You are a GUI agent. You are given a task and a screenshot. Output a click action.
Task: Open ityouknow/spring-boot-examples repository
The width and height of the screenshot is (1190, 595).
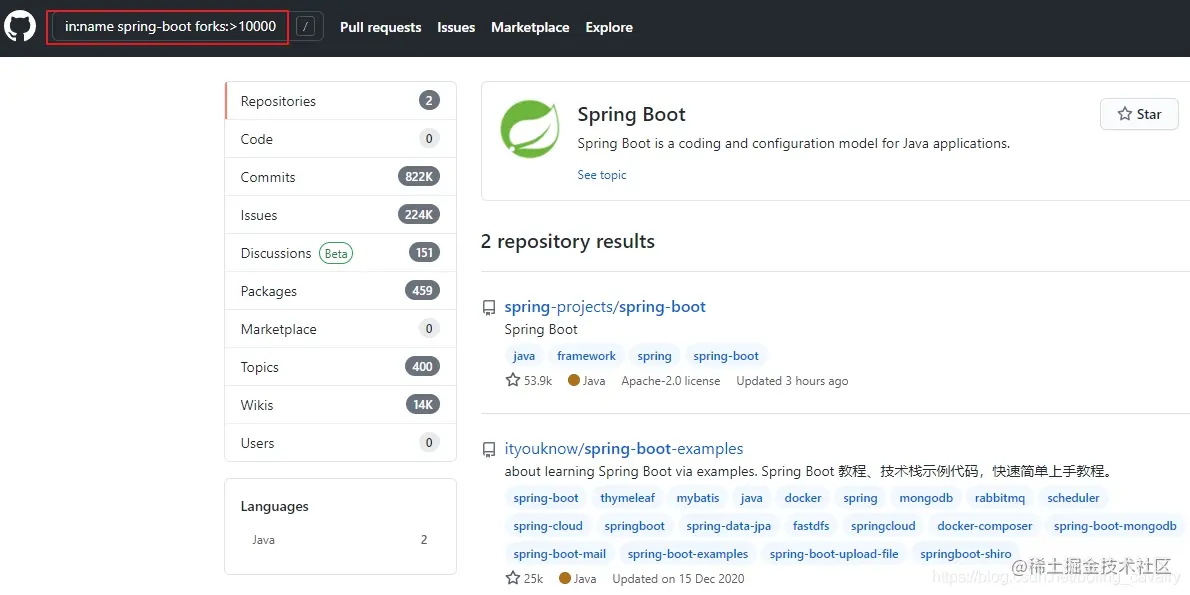pos(624,449)
